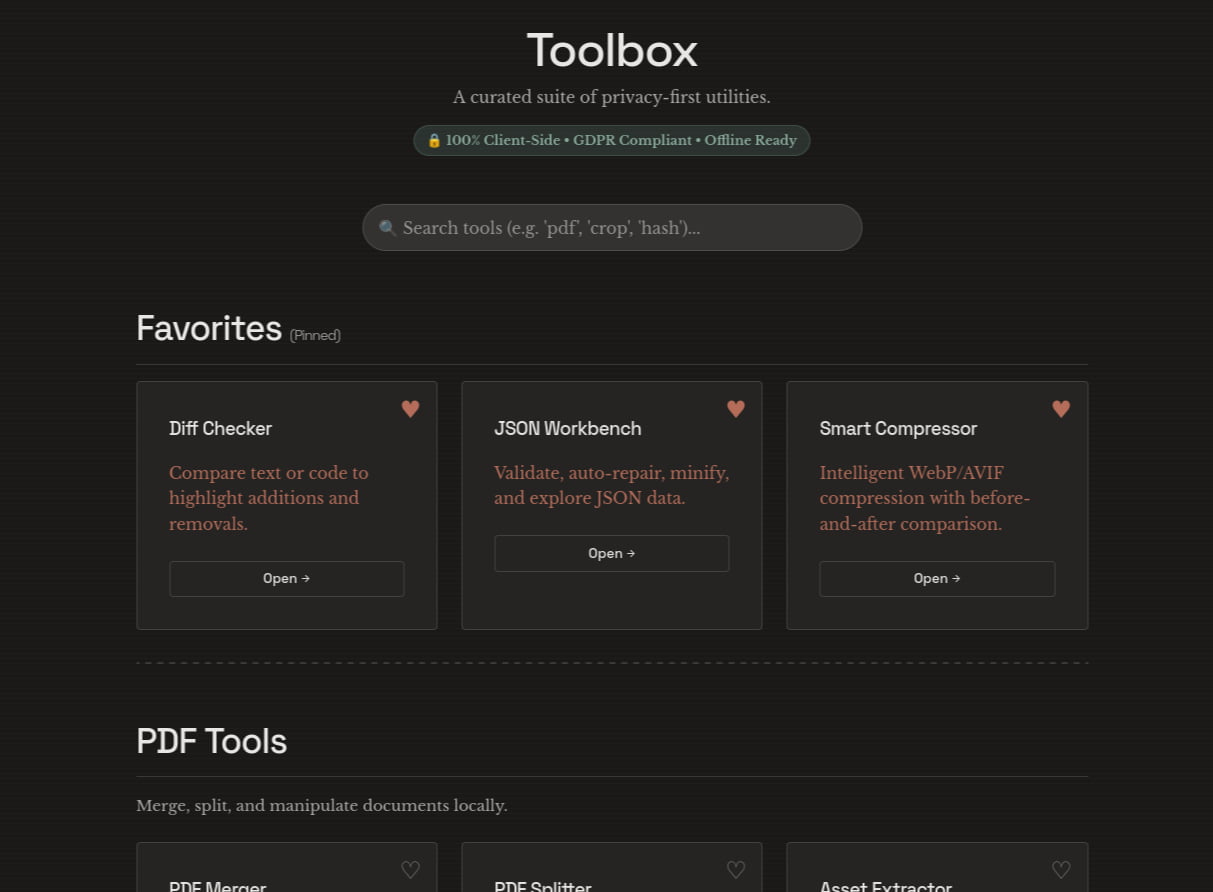Open the Diff Checker tool
The width and height of the screenshot is (1213, 892).
click(x=286, y=578)
